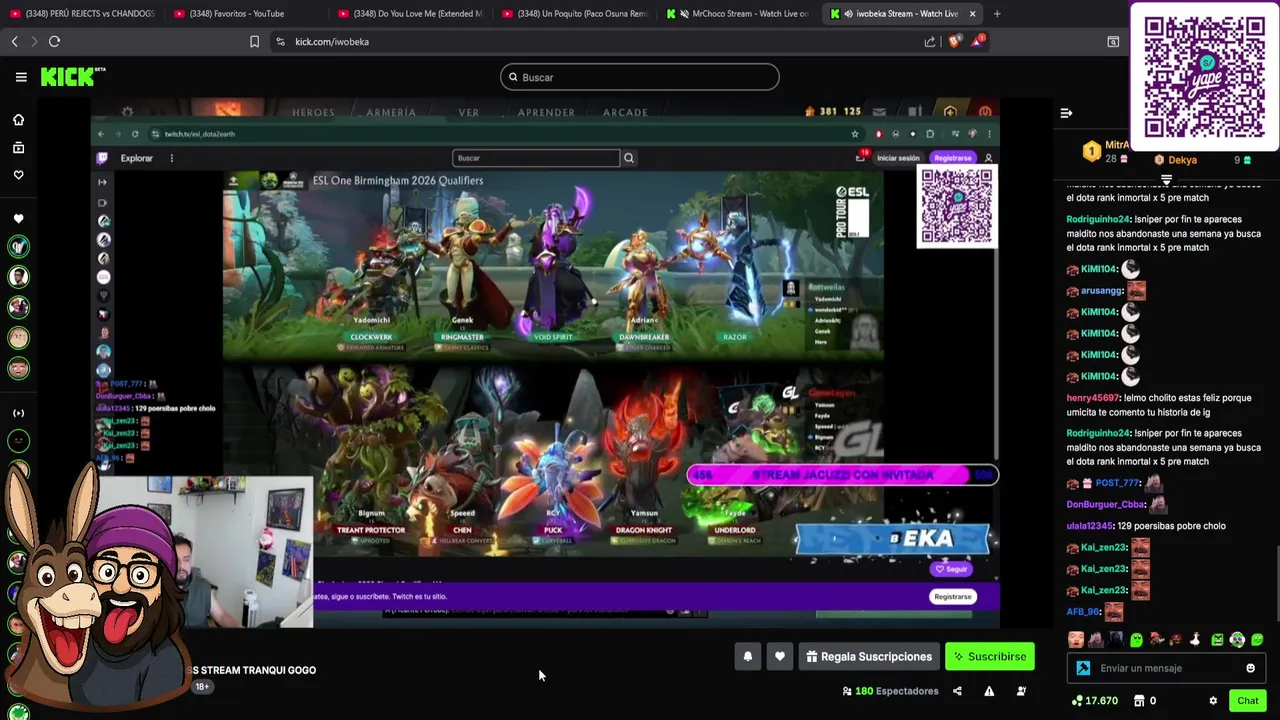Click the green Chat send button
This screenshot has width=1280, height=720.
[1247, 701]
